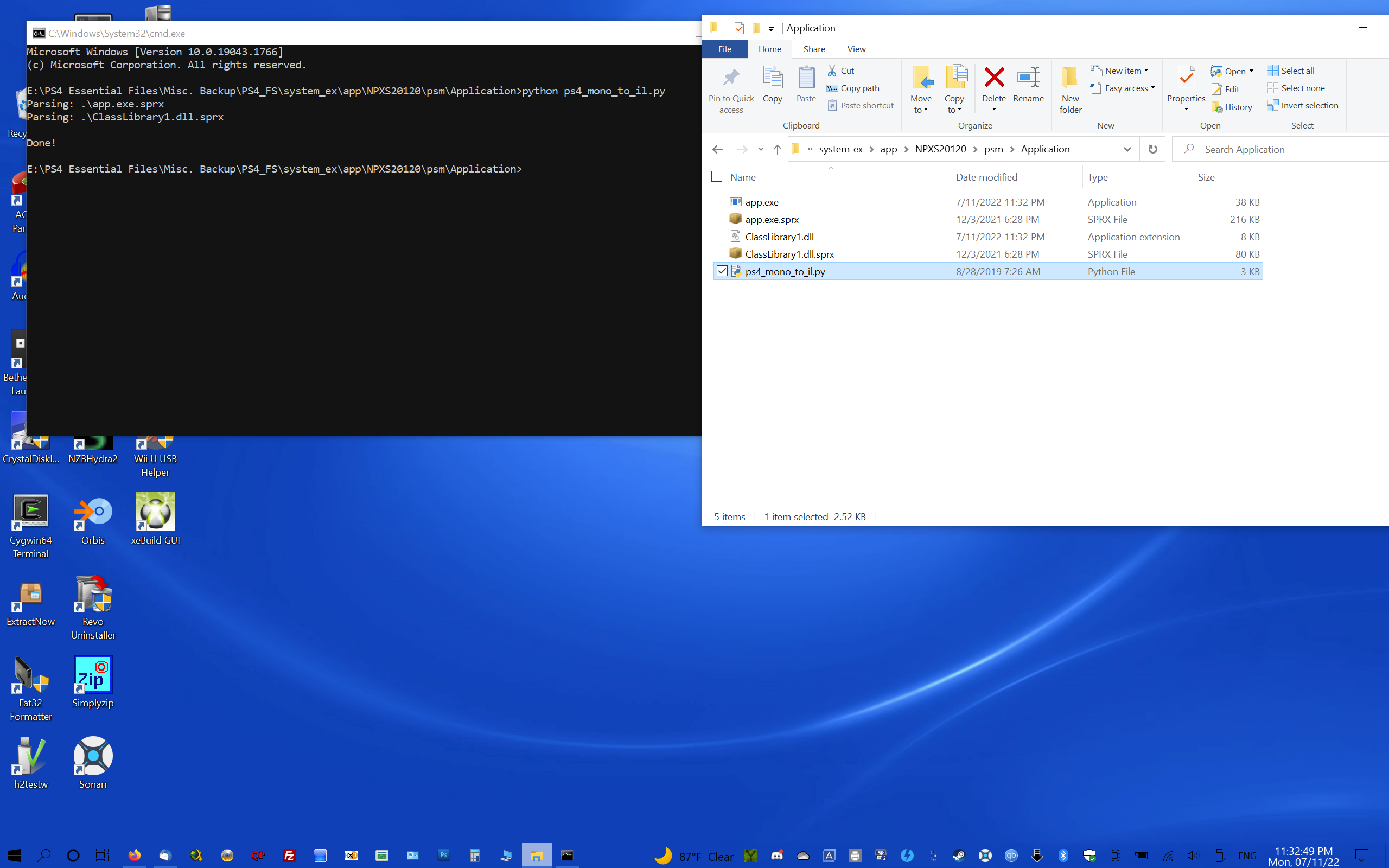The height and width of the screenshot is (868, 1389).
Task: Click the Rename icon in Organize group
Action: [x=1028, y=77]
